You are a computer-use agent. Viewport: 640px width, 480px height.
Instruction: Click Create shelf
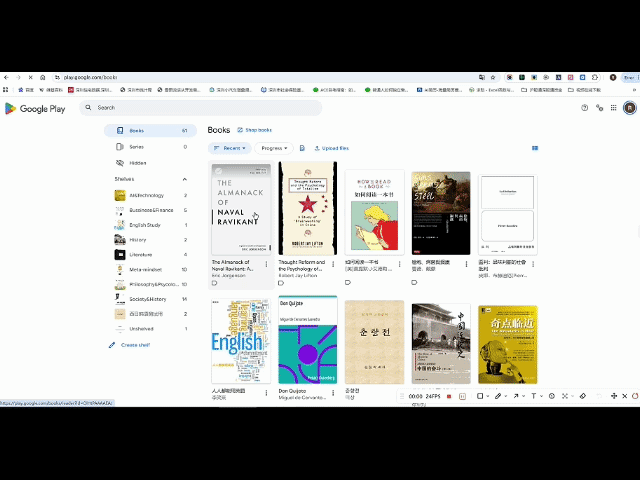129,345
